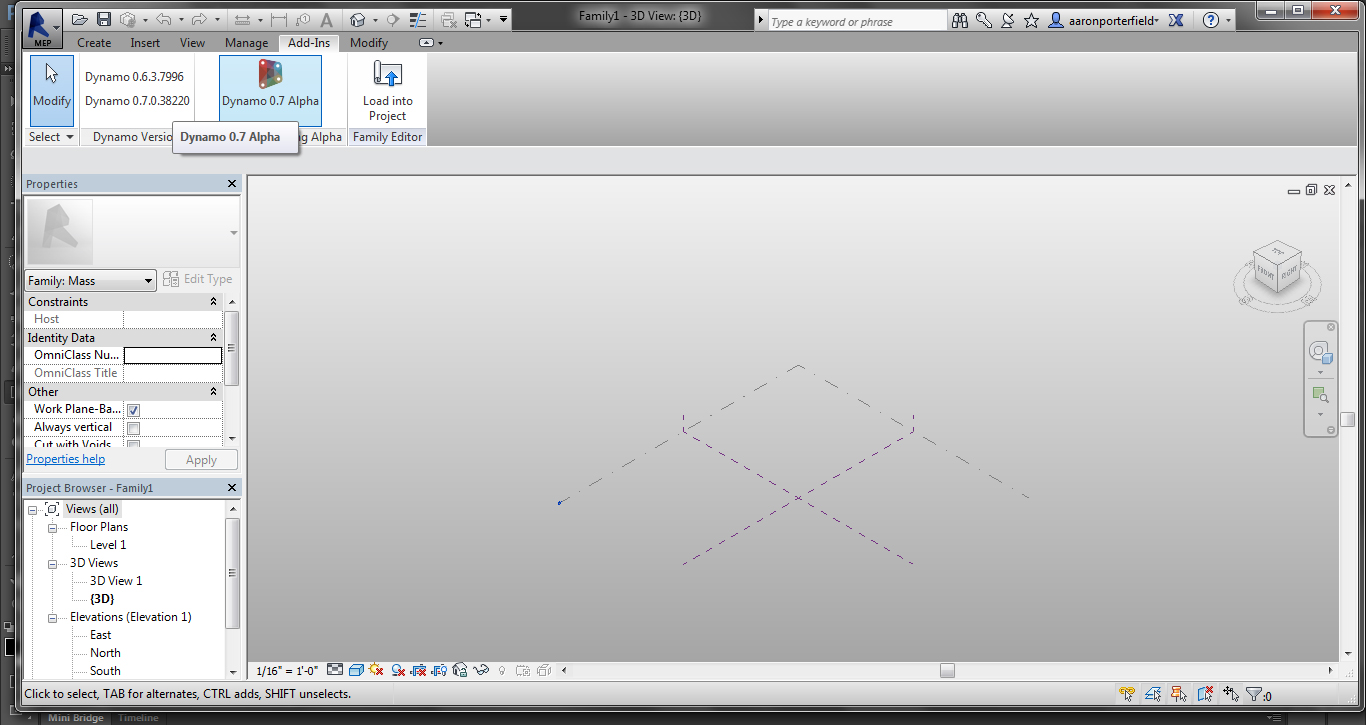The height and width of the screenshot is (725, 1366).
Task: Toggle the Always vertical checkbox
Action: [133, 428]
